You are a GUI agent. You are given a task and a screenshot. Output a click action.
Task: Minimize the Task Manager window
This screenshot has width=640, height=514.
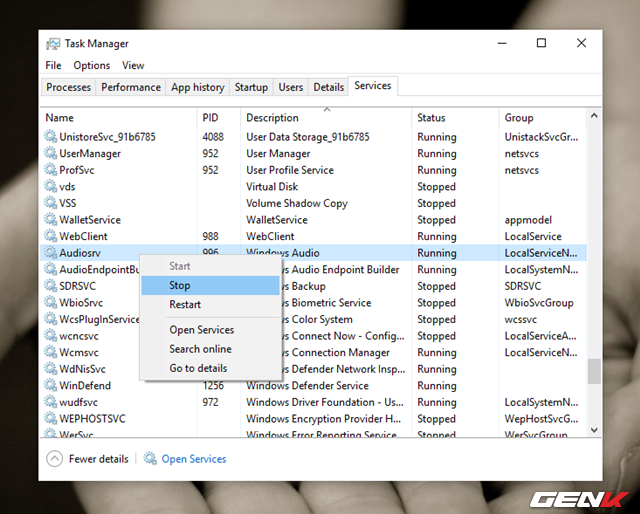click(502, 43)
